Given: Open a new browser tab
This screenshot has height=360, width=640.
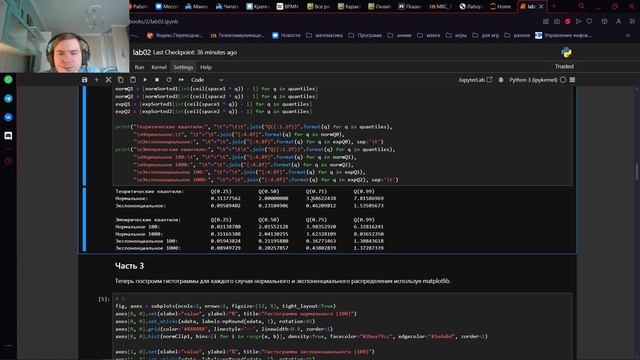Looking at the screenshot, I should coord(554,6).
